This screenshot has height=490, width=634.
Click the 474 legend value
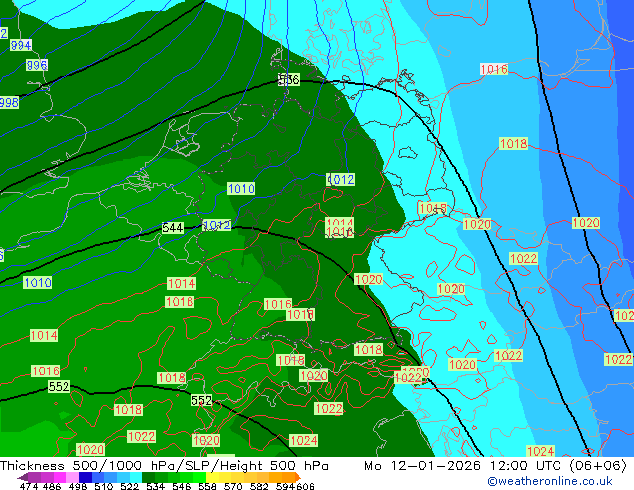point(29,486)
